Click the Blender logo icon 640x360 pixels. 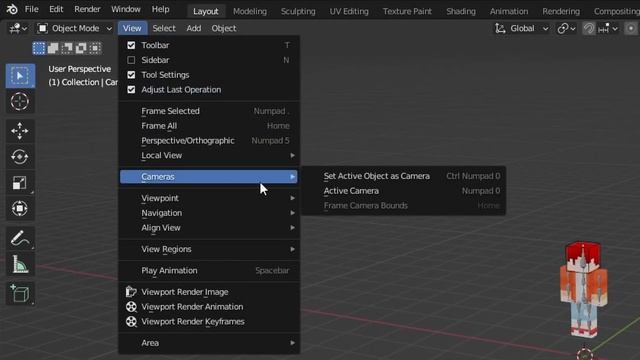(11, 9)
